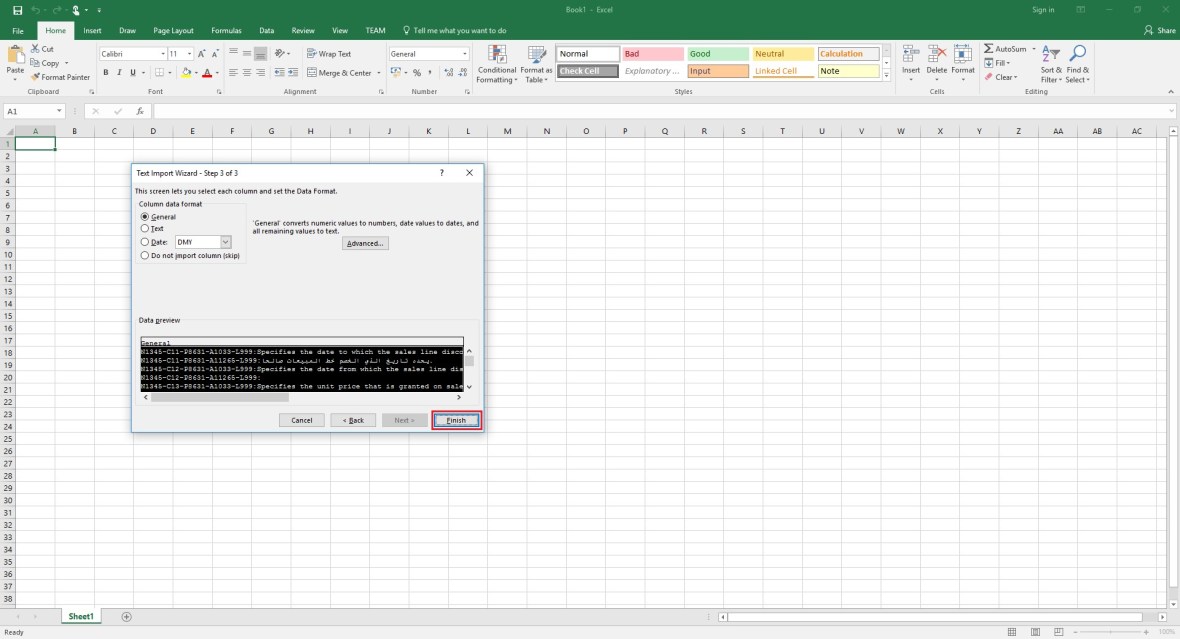Apply the Good cell style swatch
This screenshot has height=639, width=1180.
(716, 54)
